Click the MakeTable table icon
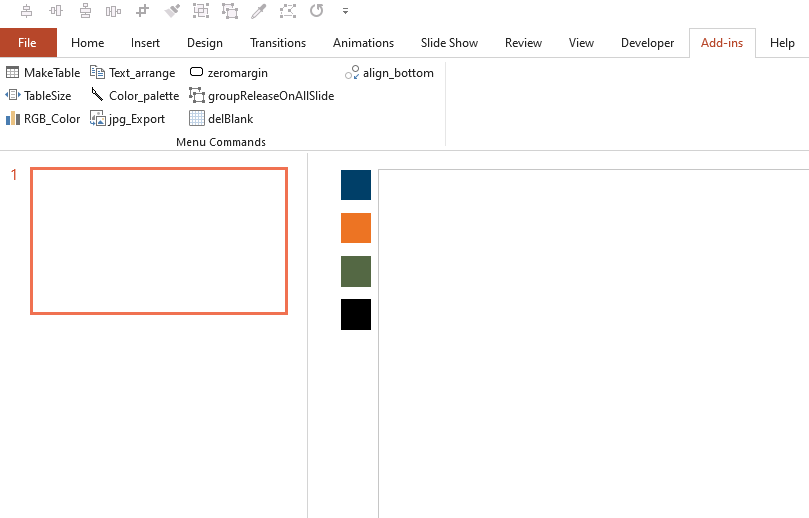Screen dimensions: 809x518 12,72
